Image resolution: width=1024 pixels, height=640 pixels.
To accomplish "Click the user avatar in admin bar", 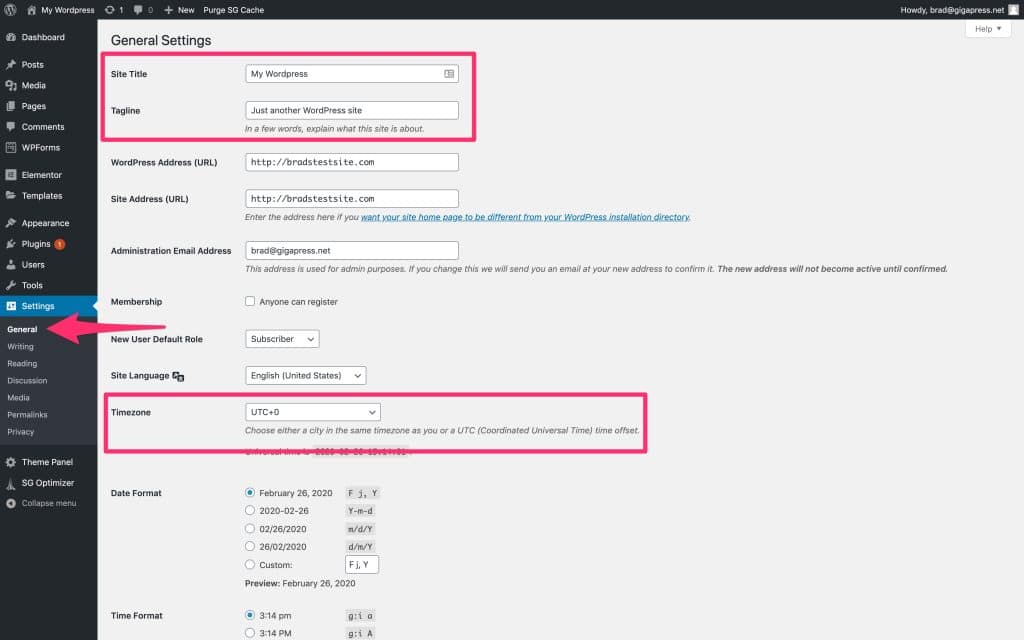I will (1014, 10).
